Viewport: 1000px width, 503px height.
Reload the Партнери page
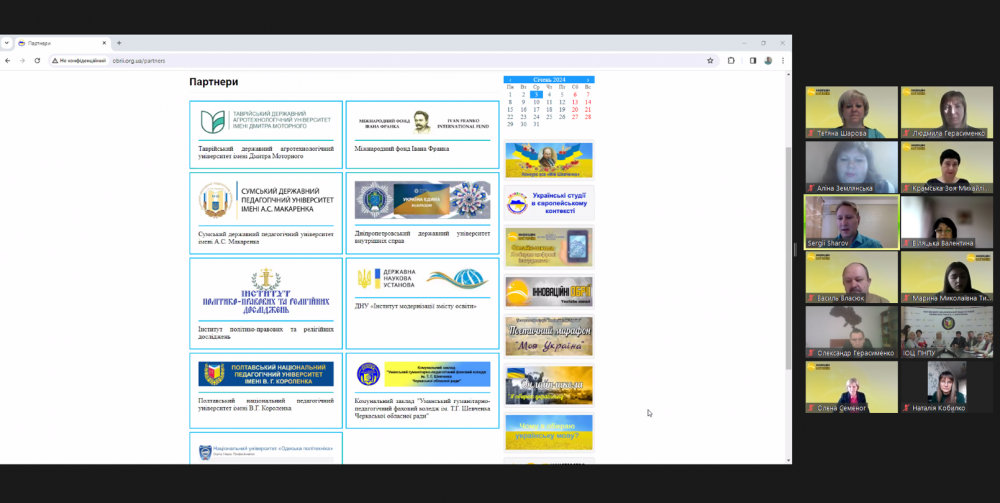(38, 60)
